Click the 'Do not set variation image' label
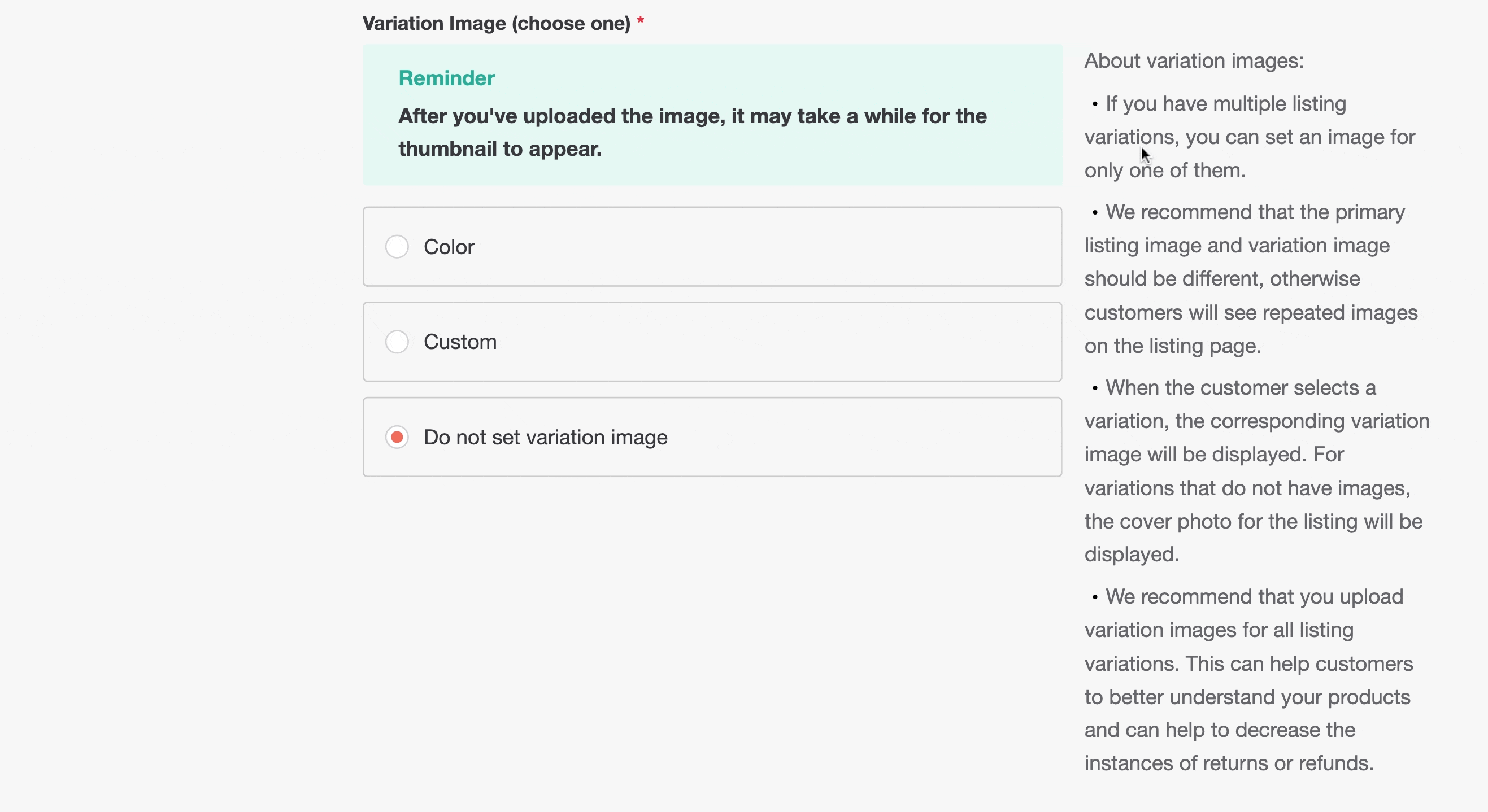 coord(545,437)
